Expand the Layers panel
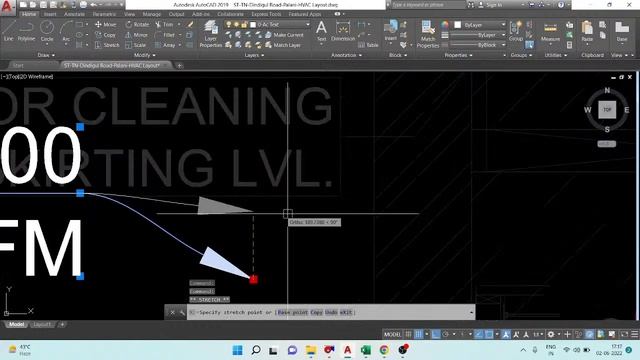Image resolution: width=640 pixels, height=360 pixels. point(254,55)
